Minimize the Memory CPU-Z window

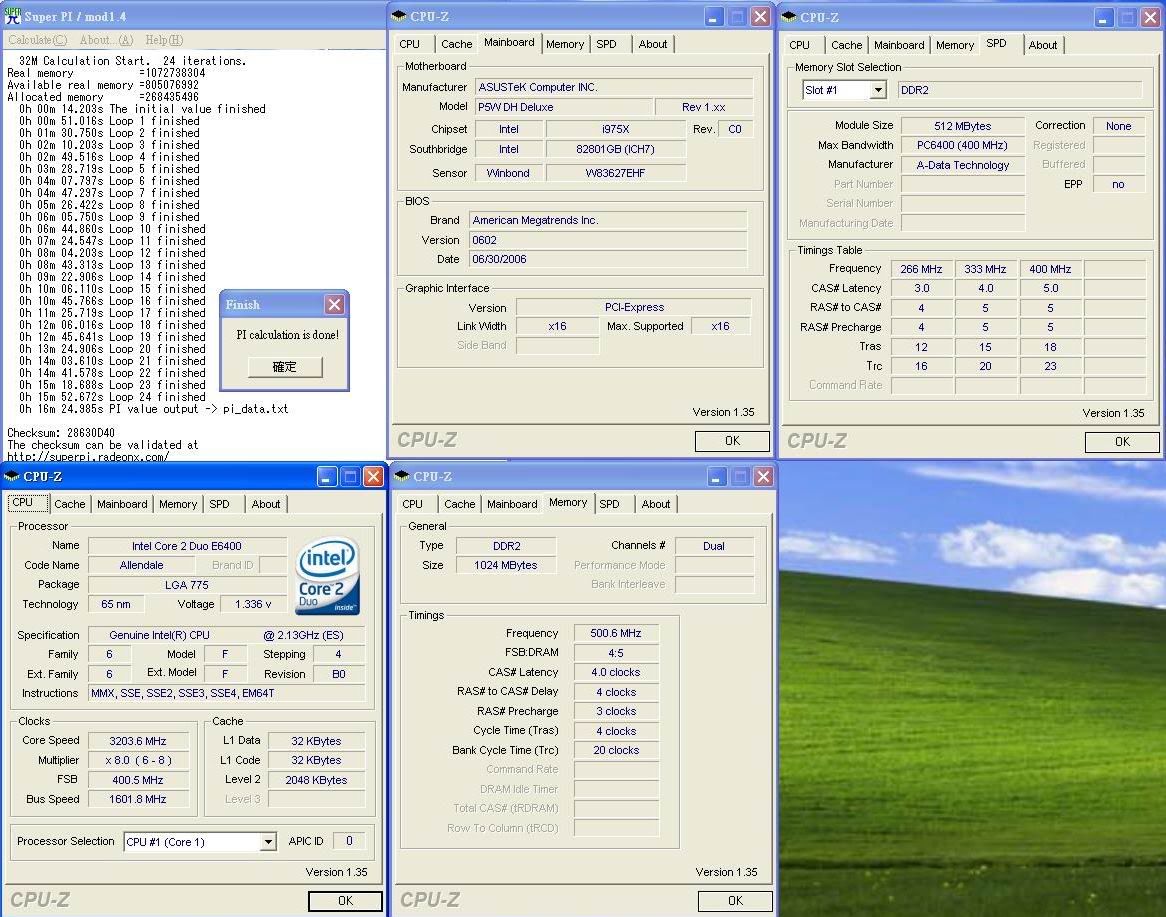point(716,477)
